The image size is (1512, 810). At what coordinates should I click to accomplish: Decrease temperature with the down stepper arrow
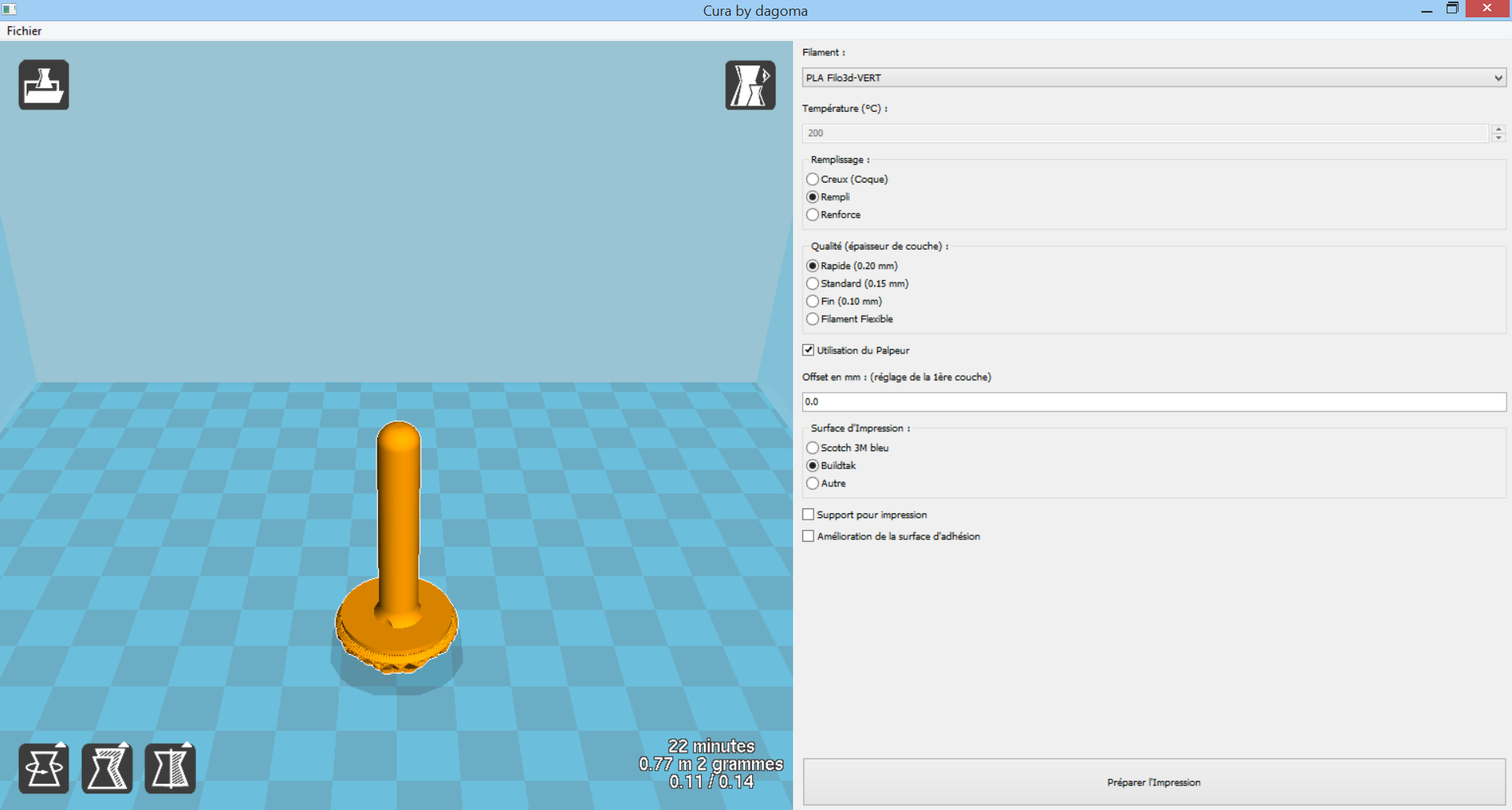[1499, 138]
